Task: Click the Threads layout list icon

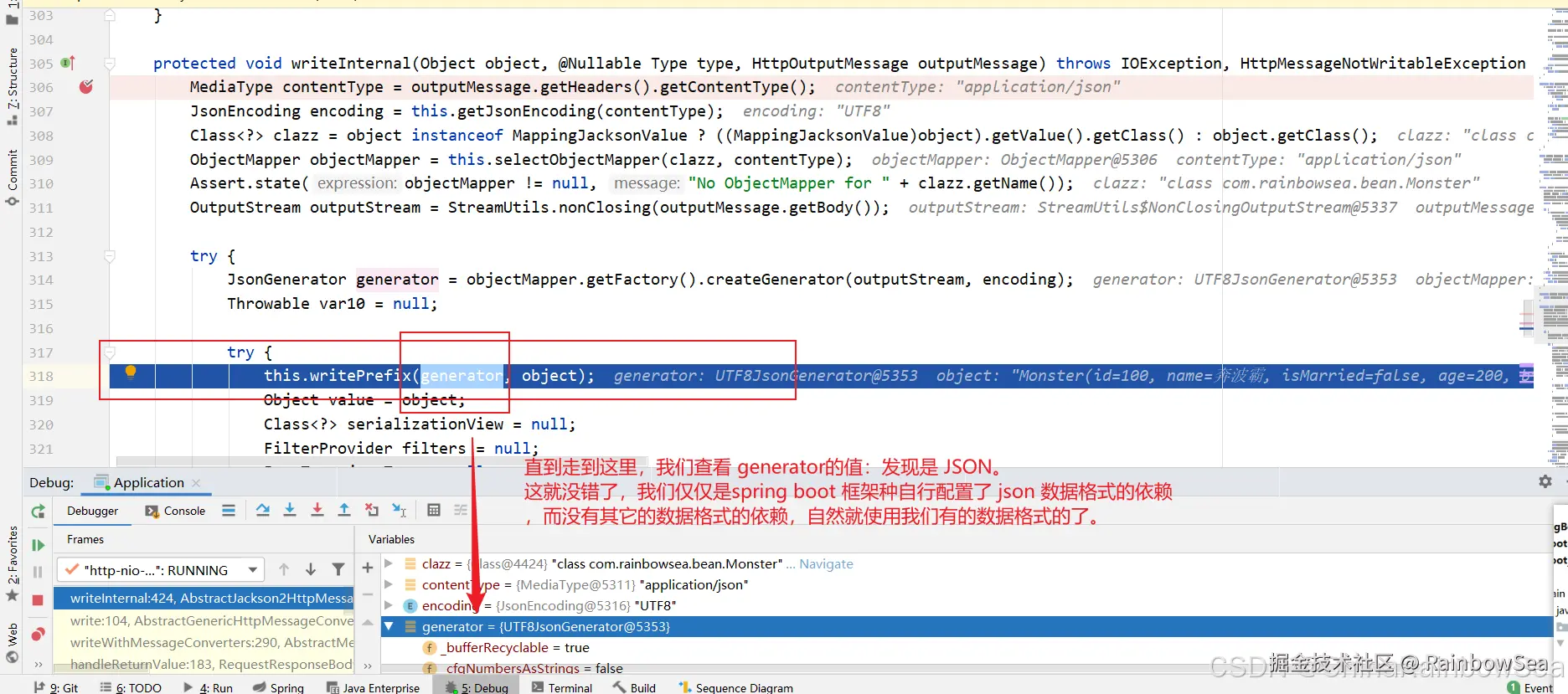Action: click(x=229, y=511)
